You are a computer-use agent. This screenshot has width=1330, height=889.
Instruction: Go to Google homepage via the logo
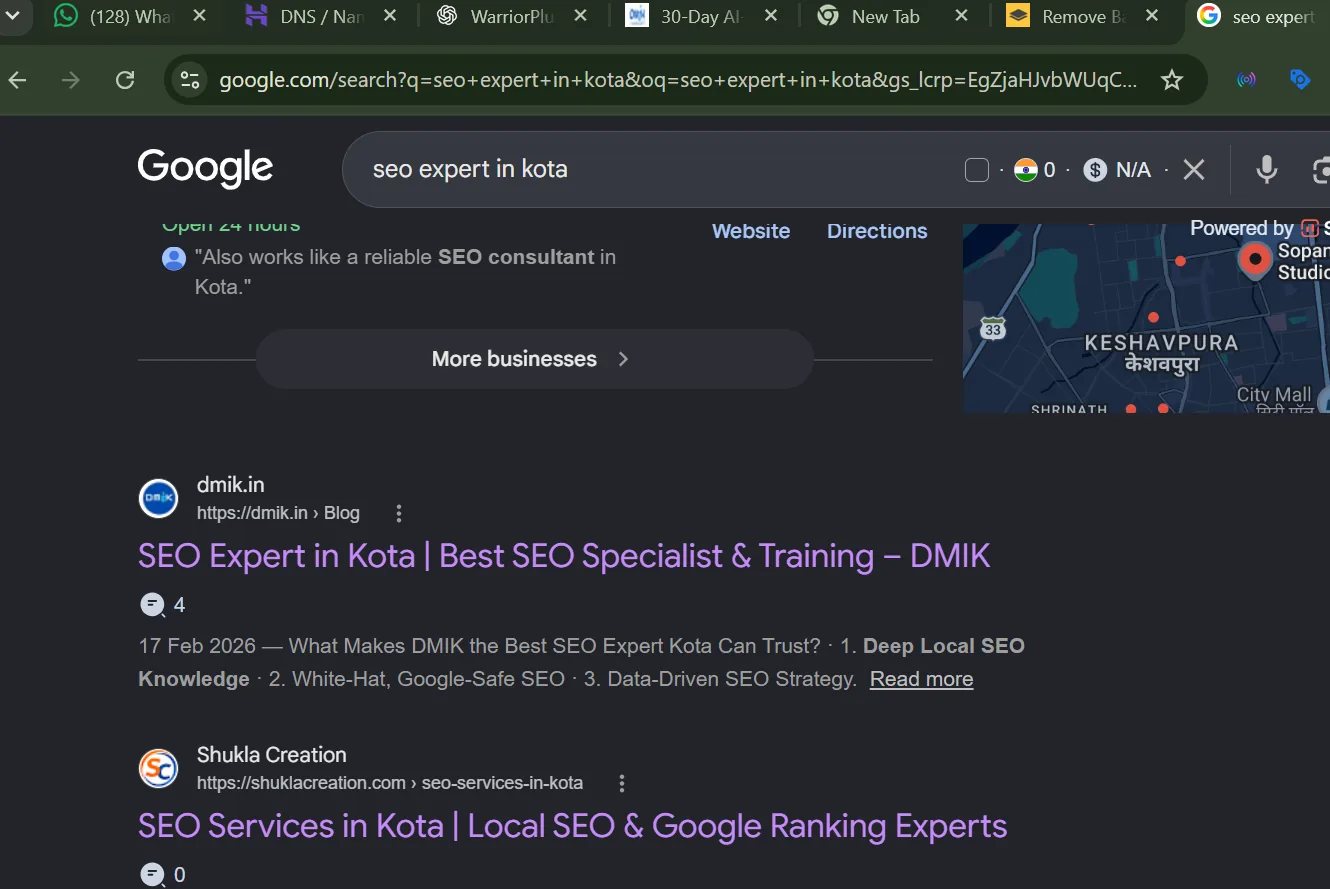pos(205,169)
